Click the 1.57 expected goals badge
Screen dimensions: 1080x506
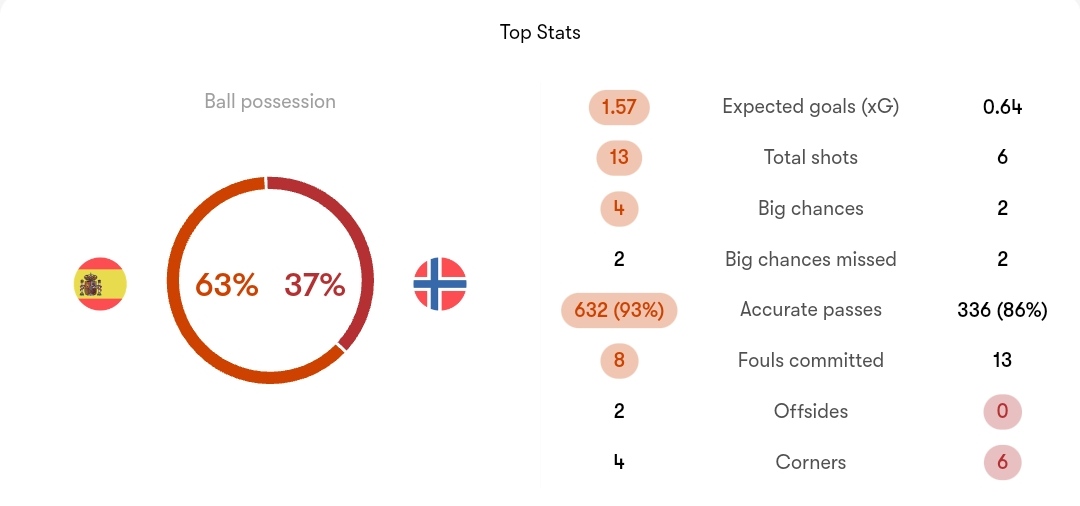click(x=619, y=107)
